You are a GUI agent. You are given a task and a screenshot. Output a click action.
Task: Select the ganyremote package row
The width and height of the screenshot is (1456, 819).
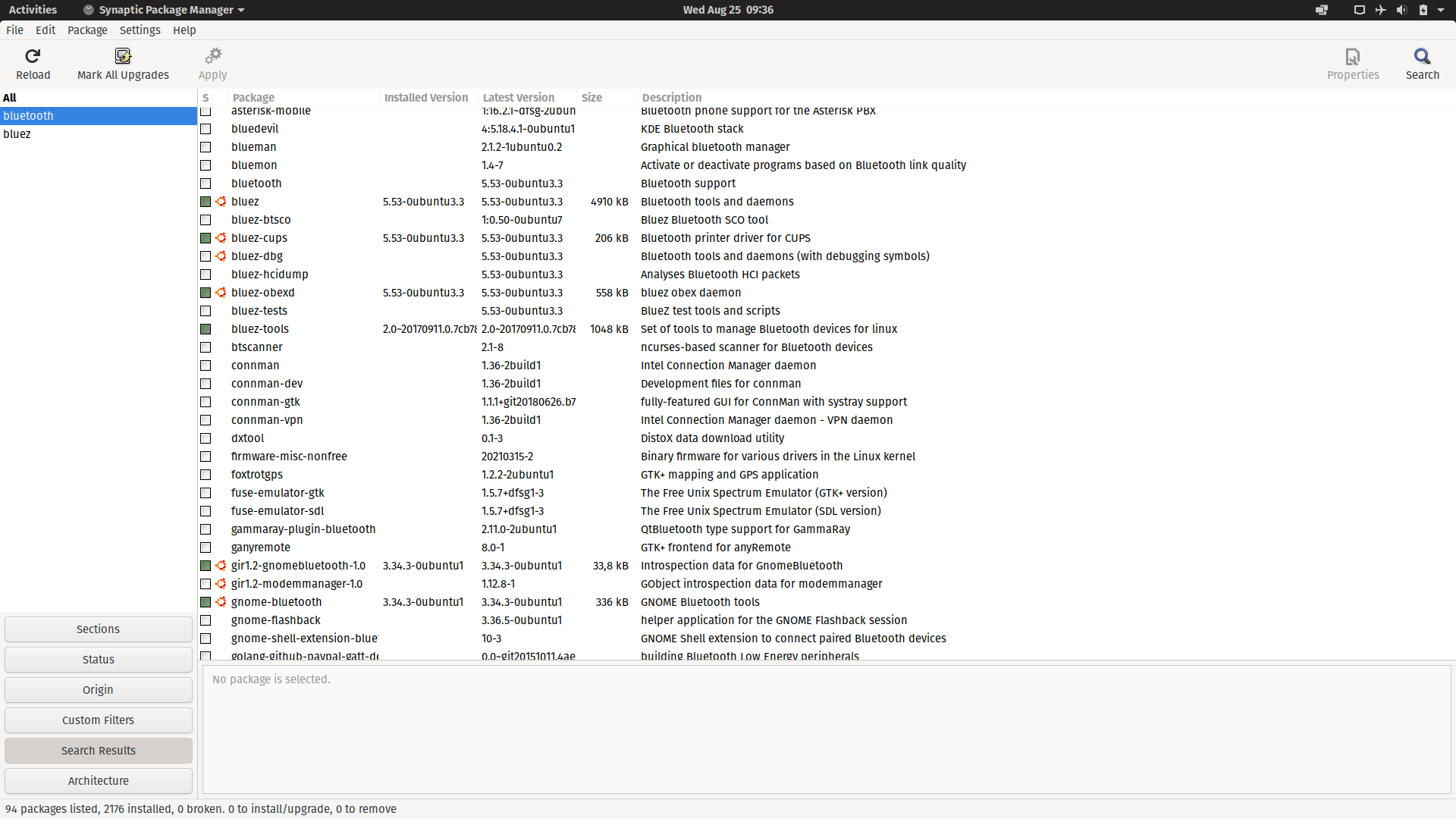click(x=827, y=548)
